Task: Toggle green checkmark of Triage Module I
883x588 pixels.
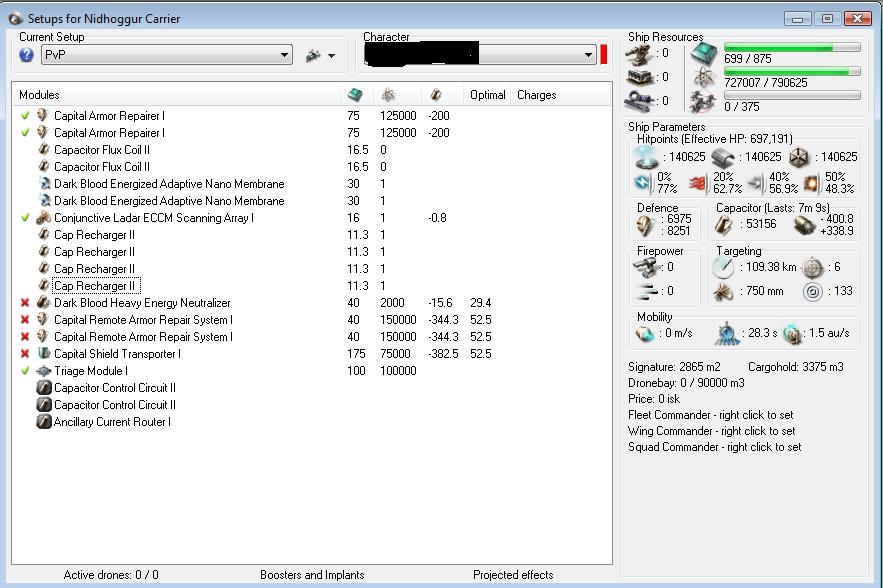Action: click(25, 371)
